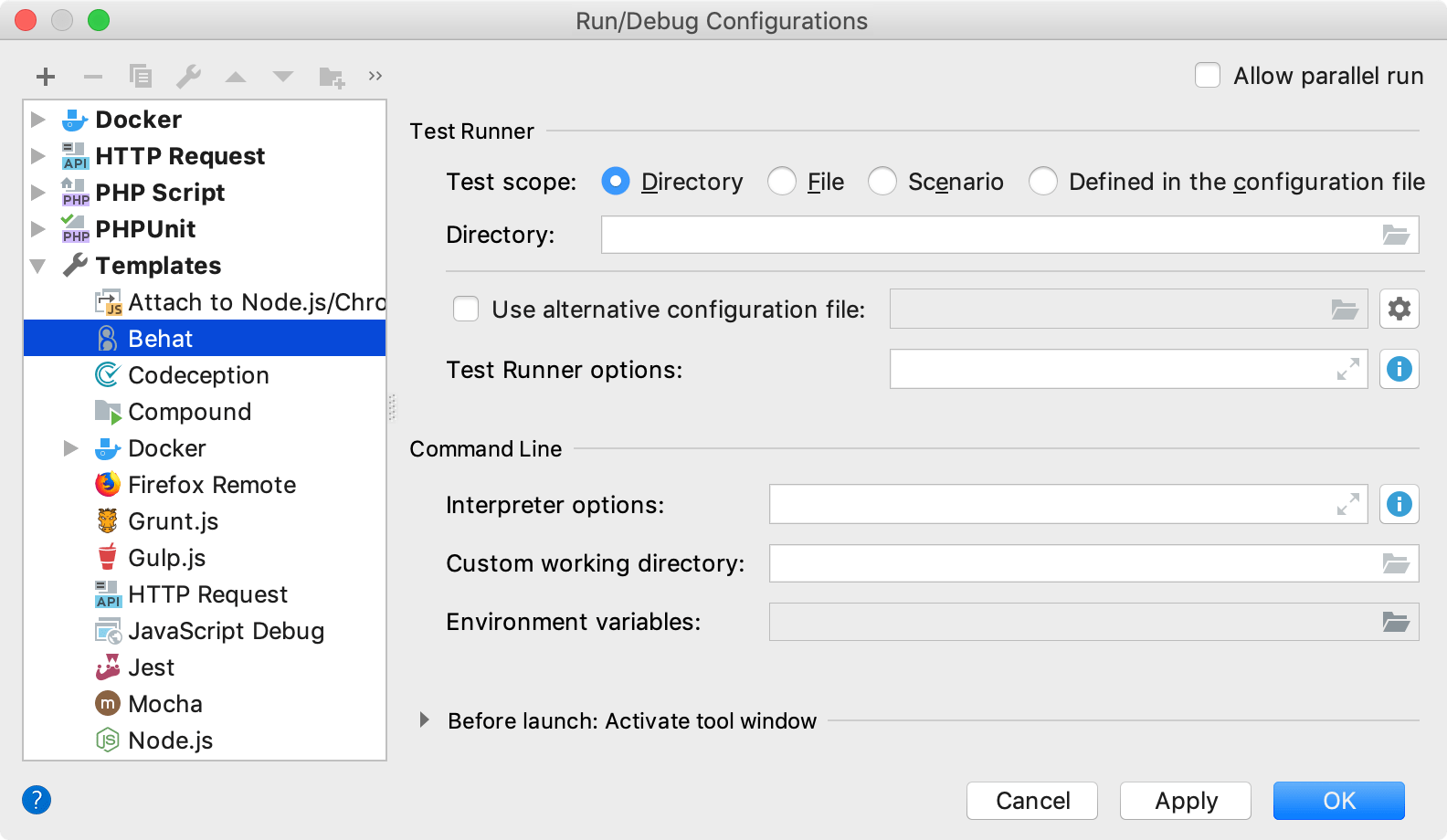Grab the panel splitter handle
Viewport: 1447px width, 840px height.
coord(391,407)
